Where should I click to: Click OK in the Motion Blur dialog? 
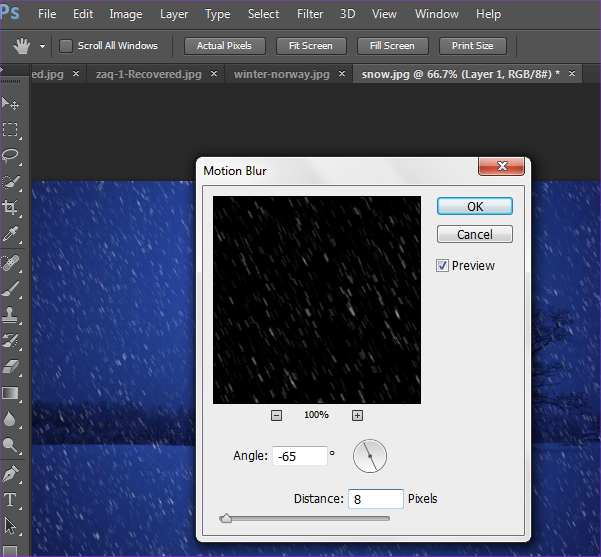pos(475,206)
